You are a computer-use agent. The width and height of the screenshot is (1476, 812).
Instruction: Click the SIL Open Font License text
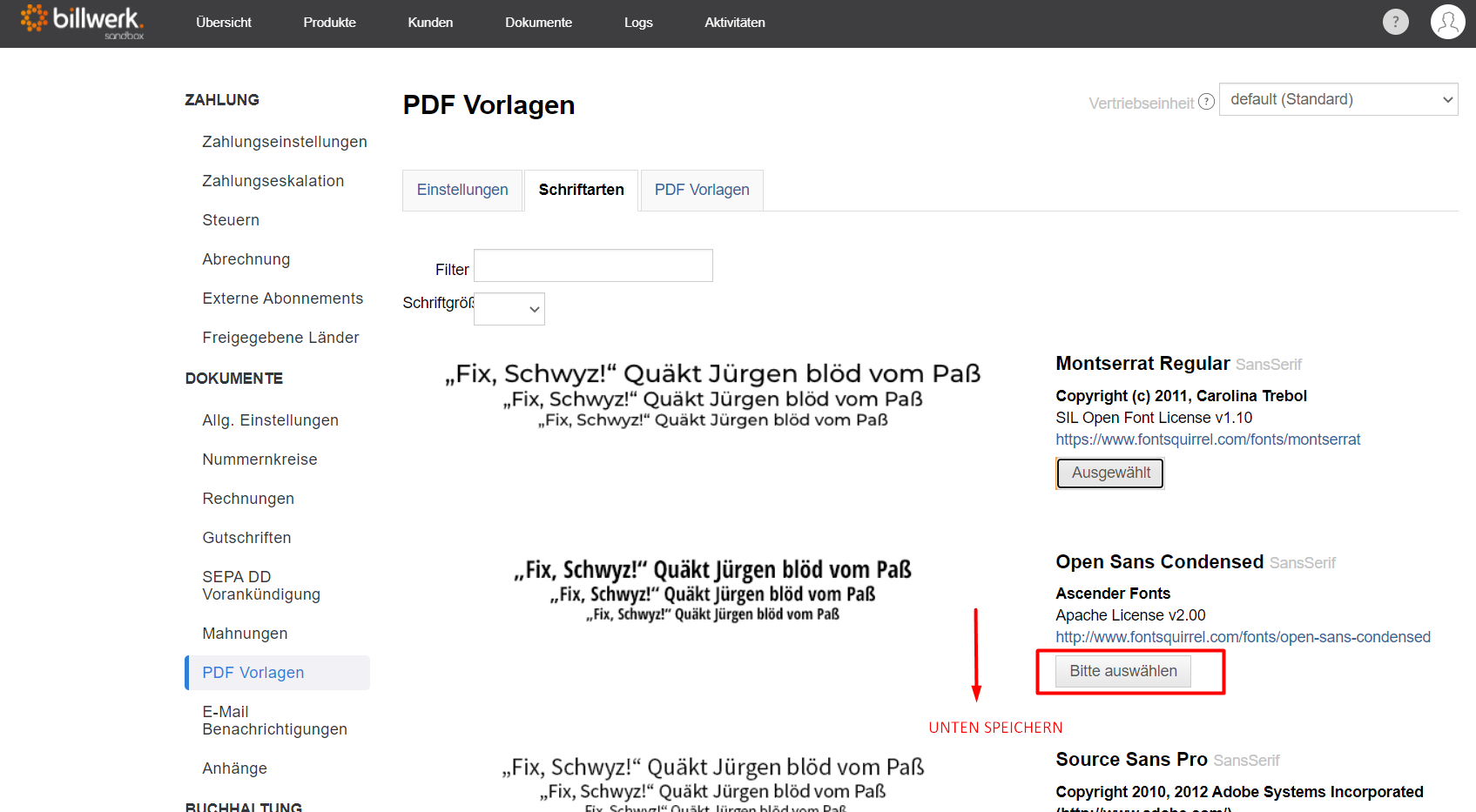coord(1154,418)
